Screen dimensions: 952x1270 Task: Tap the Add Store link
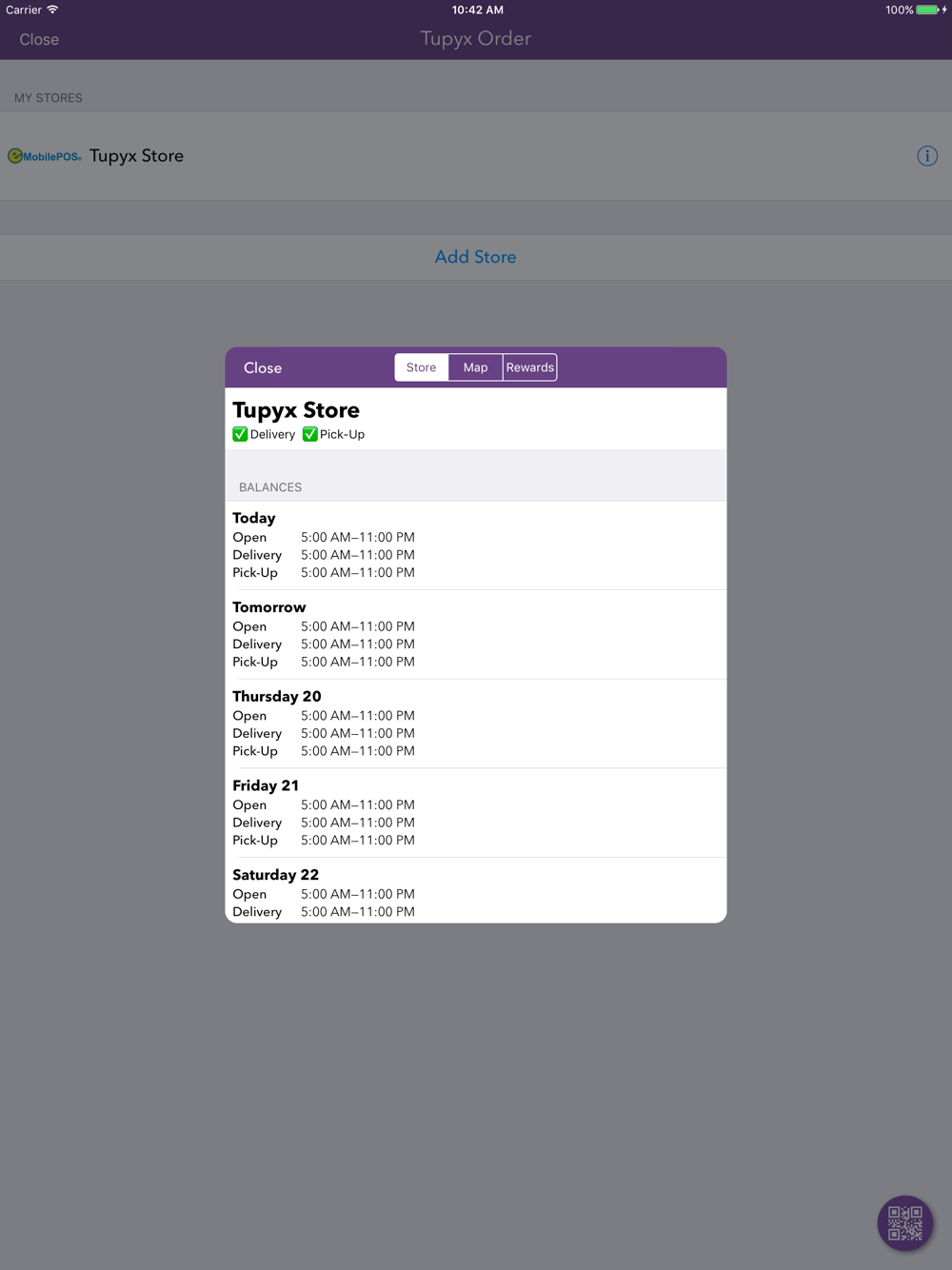coord(475,257)
